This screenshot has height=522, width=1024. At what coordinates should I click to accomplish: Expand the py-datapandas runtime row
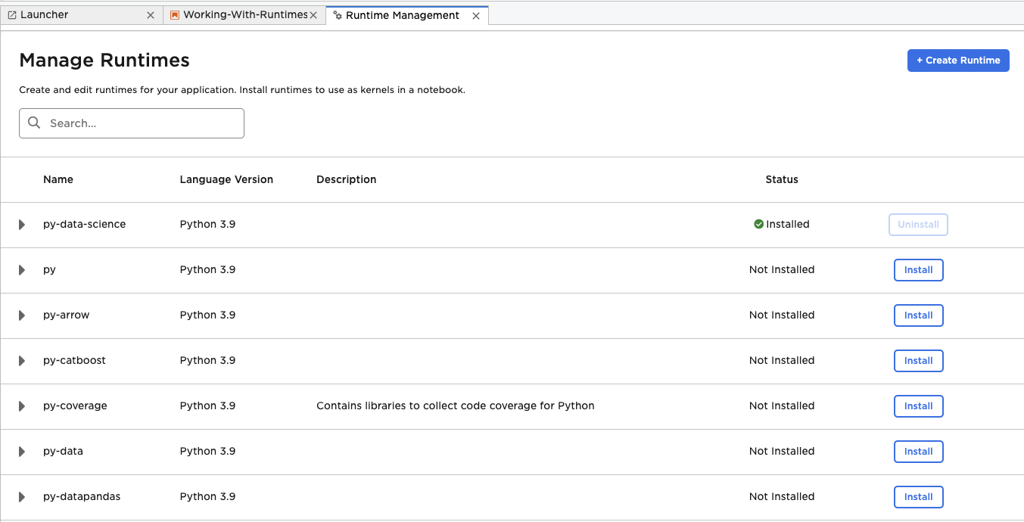tap(22, 497)
